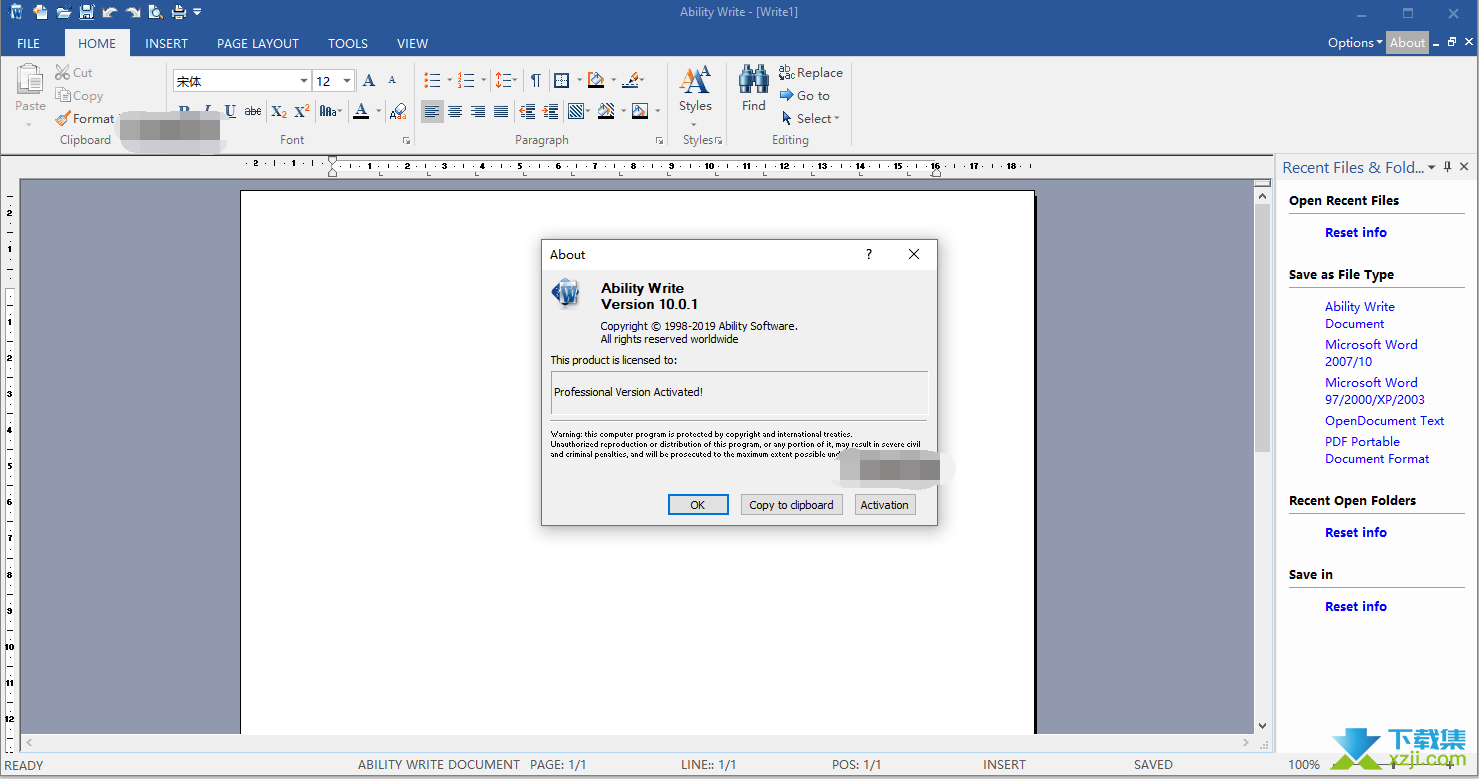Toggle show paragraph marks (¶)

point(536,81)
